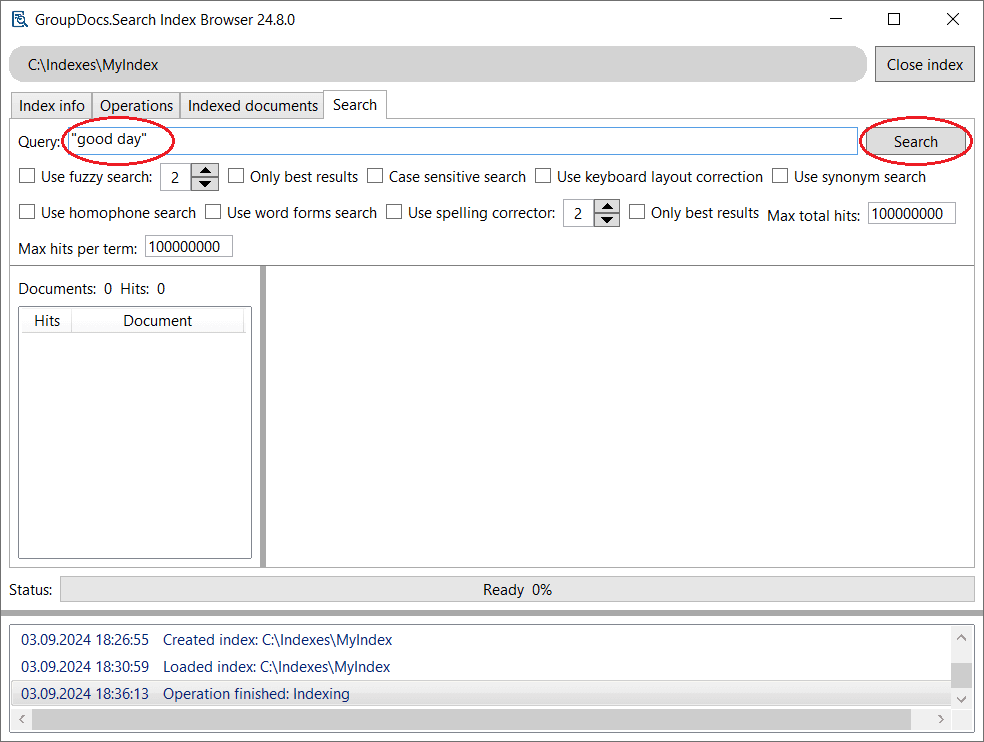Click the Close index button
The image size is (984, 742).
924,65
